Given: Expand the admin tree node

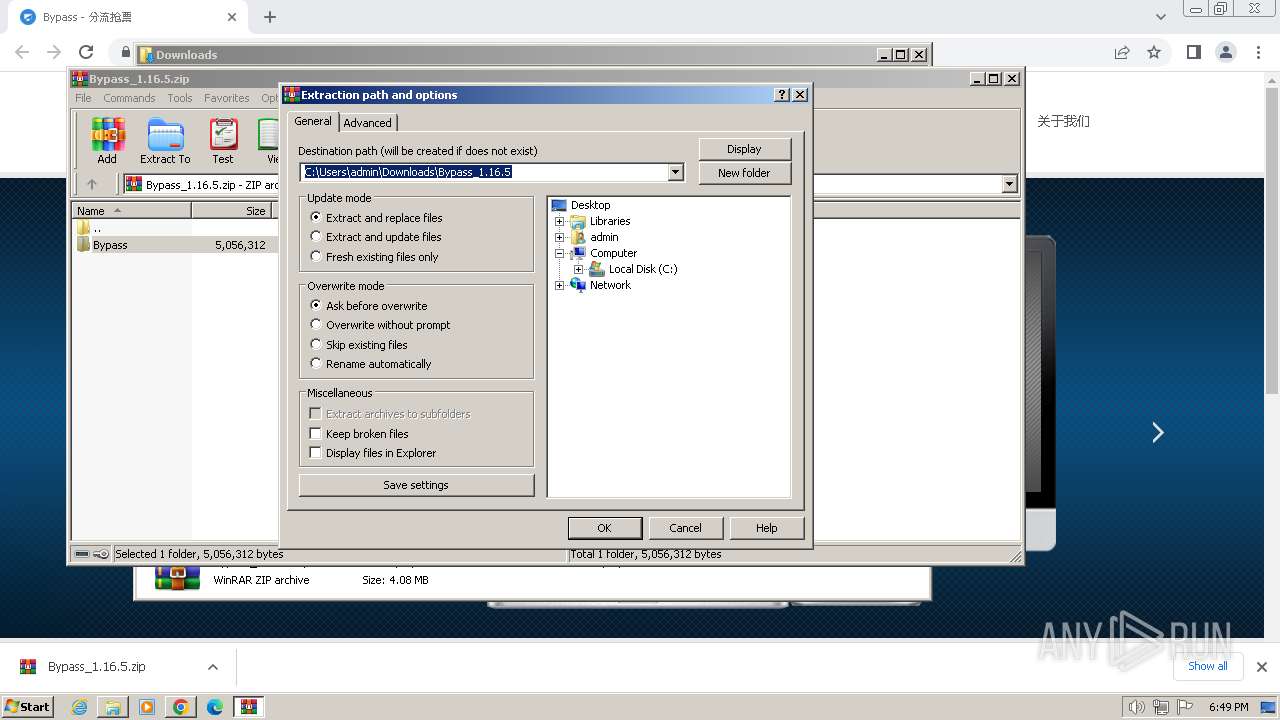Looking at the screenshot, I should pos(560,237).
